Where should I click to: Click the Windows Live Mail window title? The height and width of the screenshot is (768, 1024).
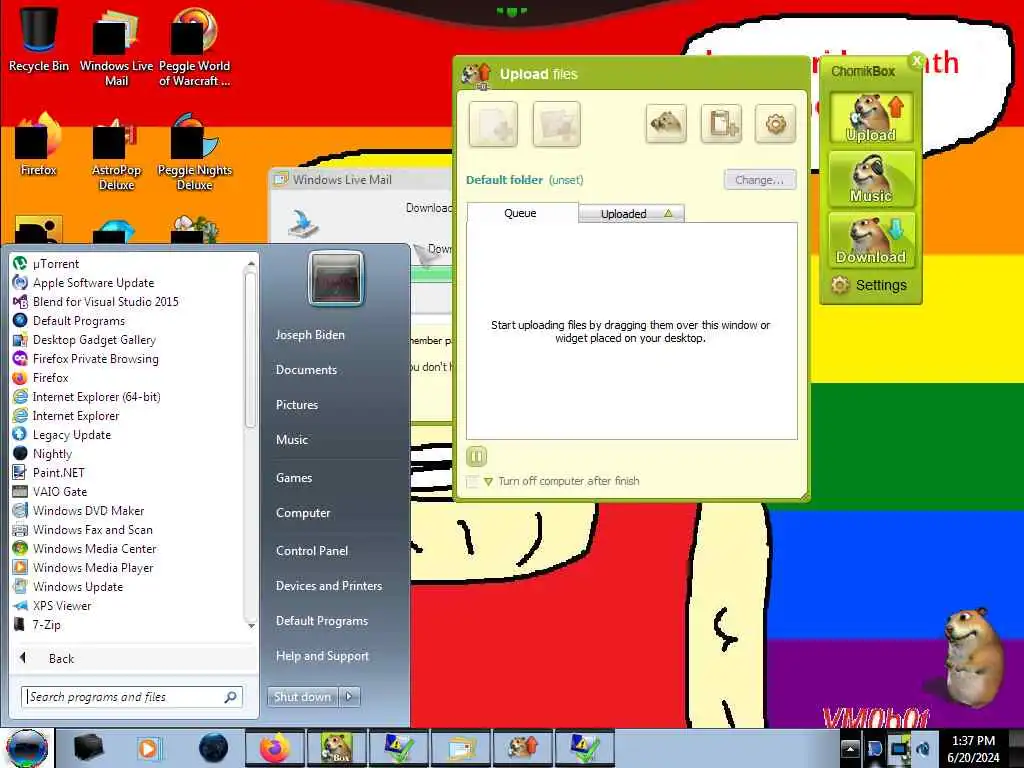[x=342, y=180]
